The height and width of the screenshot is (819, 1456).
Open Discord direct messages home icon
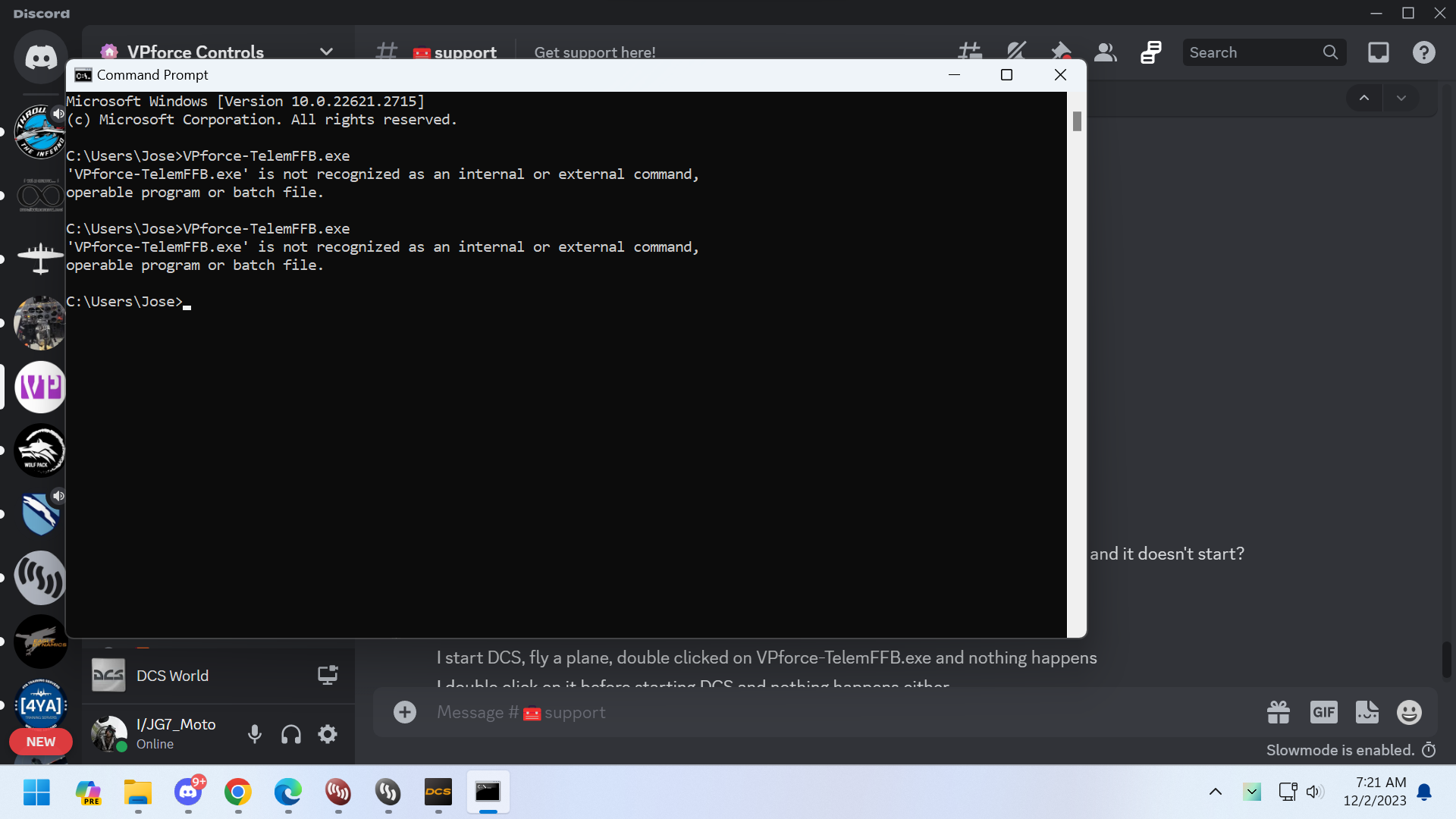pos(40,57)
